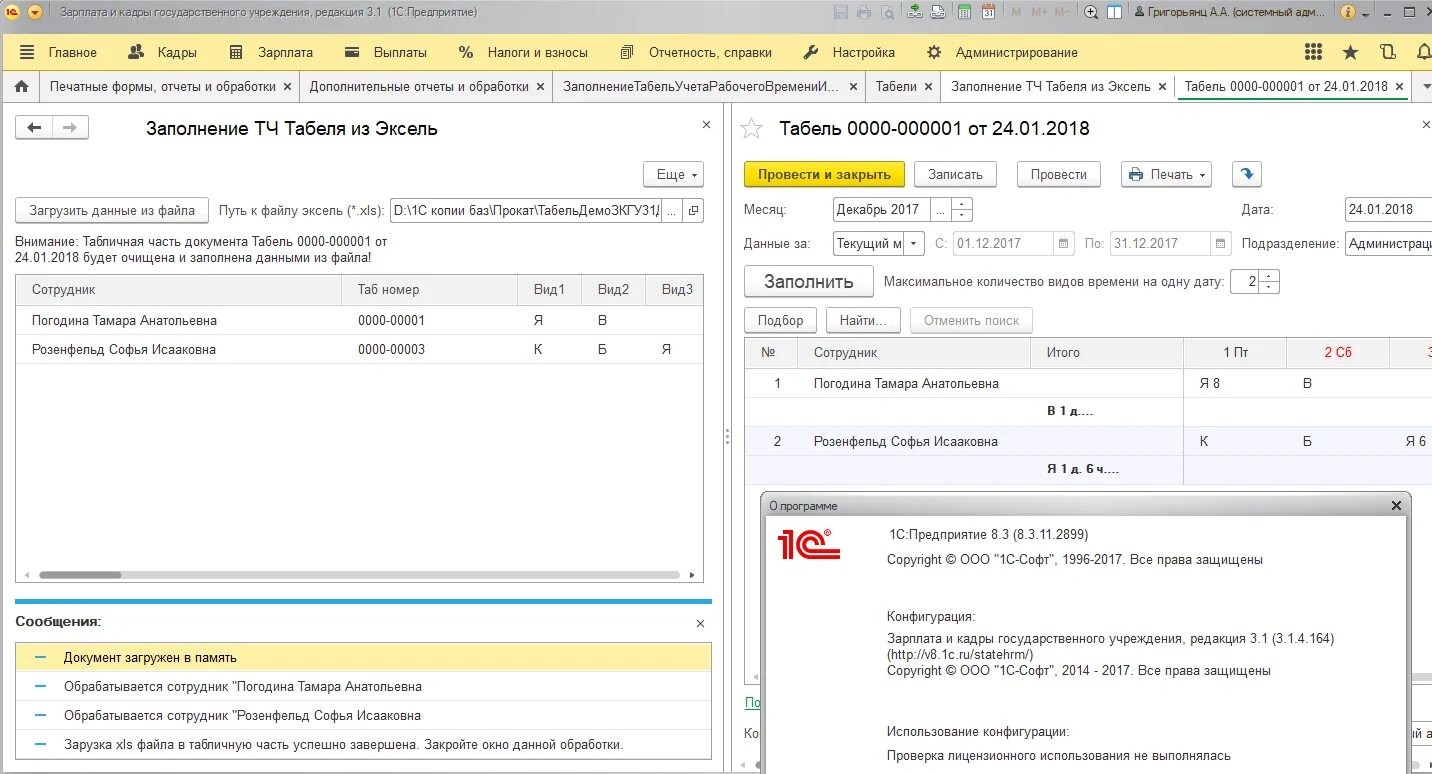Close the Сообщения messages panel
This screenshot has height=774, width=1432.
700,623
